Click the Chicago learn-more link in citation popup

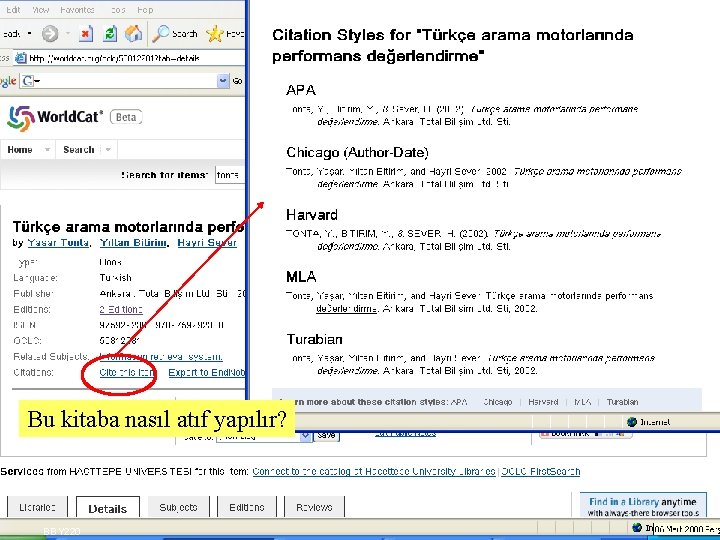[x=497, y=402]
